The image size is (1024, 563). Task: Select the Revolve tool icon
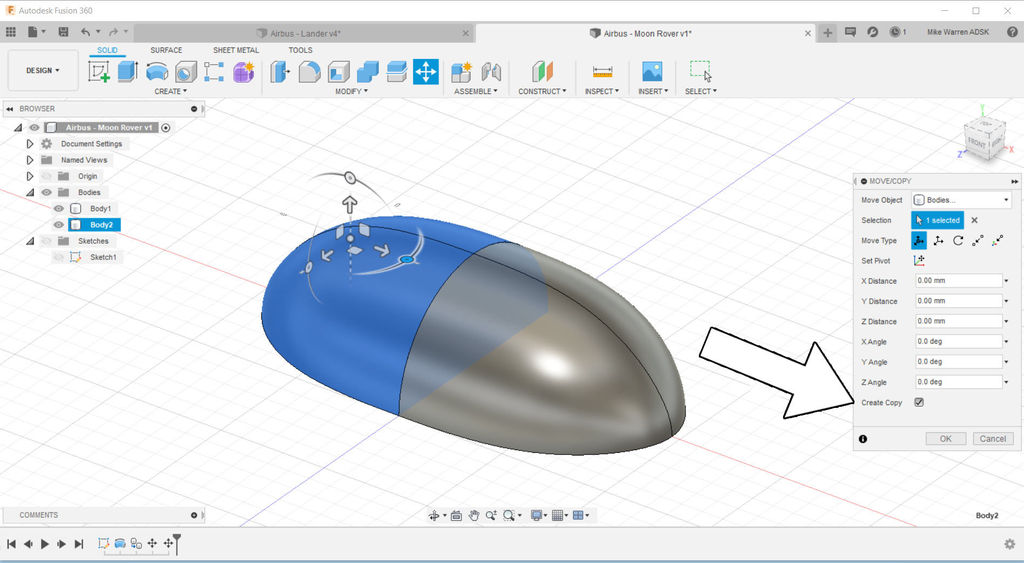(157, 71)
